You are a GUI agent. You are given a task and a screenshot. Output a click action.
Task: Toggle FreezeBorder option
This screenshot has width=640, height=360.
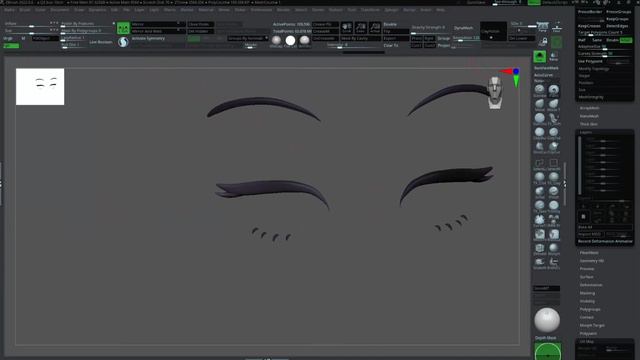590,12
